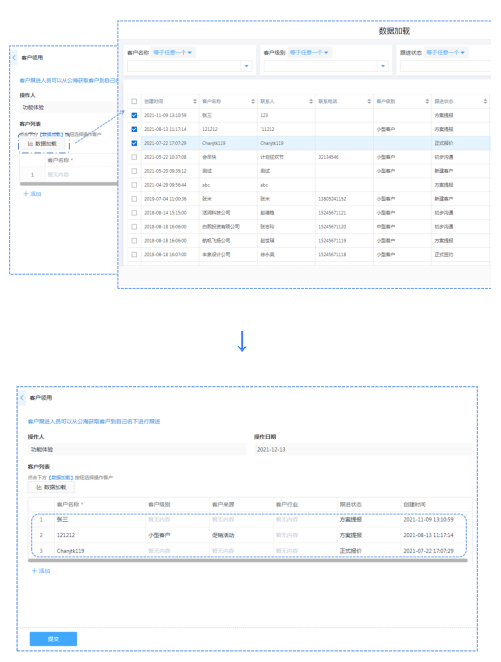Uncheck the Chanjtk119 row checkbox
Viewport: 501px width, 662px height.
coord(134,143)
